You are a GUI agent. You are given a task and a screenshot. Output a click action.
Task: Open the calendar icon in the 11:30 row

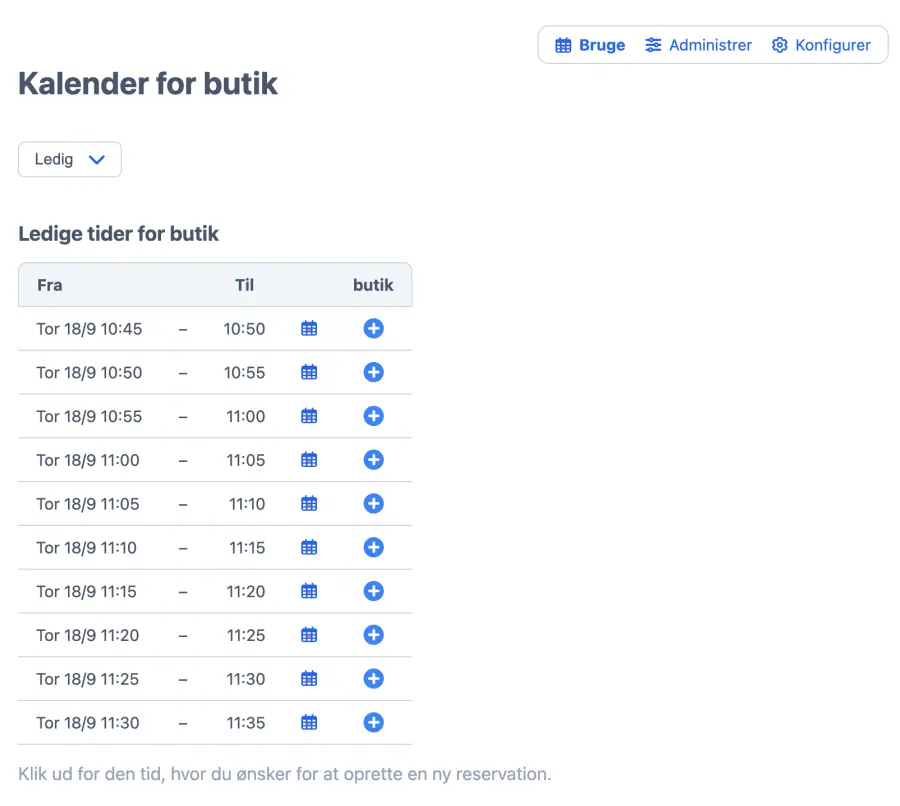click(309, 723)
